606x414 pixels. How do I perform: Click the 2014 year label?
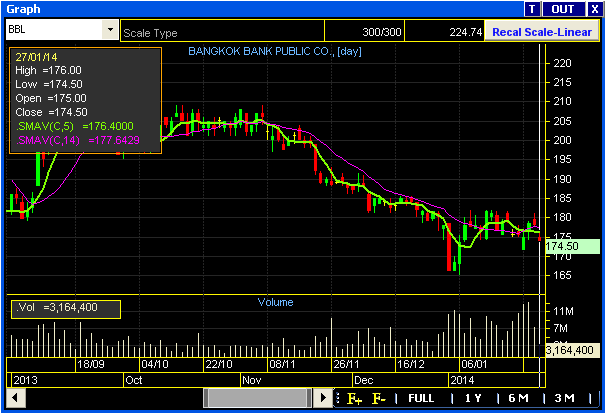coord(462,380)
